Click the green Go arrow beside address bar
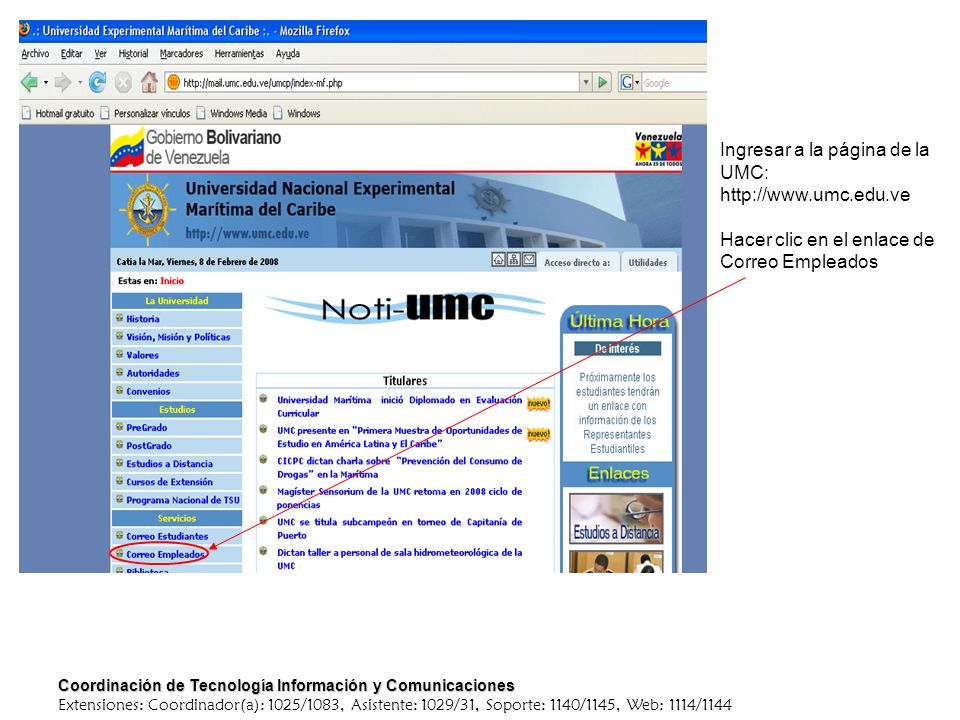 pyautogui.click(x=602, y=81)
